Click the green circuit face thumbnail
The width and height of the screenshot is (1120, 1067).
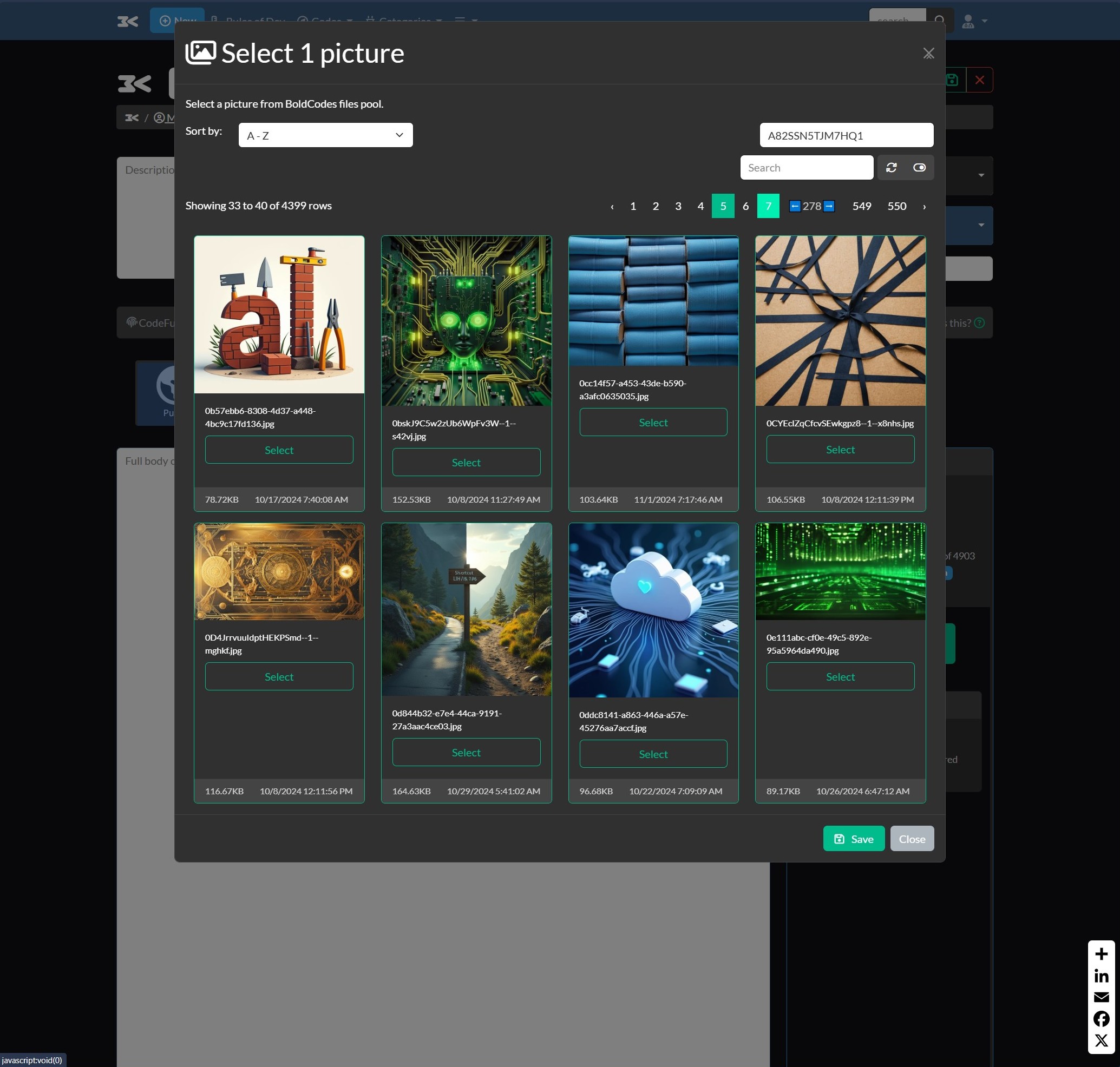(x=466, y=321)
